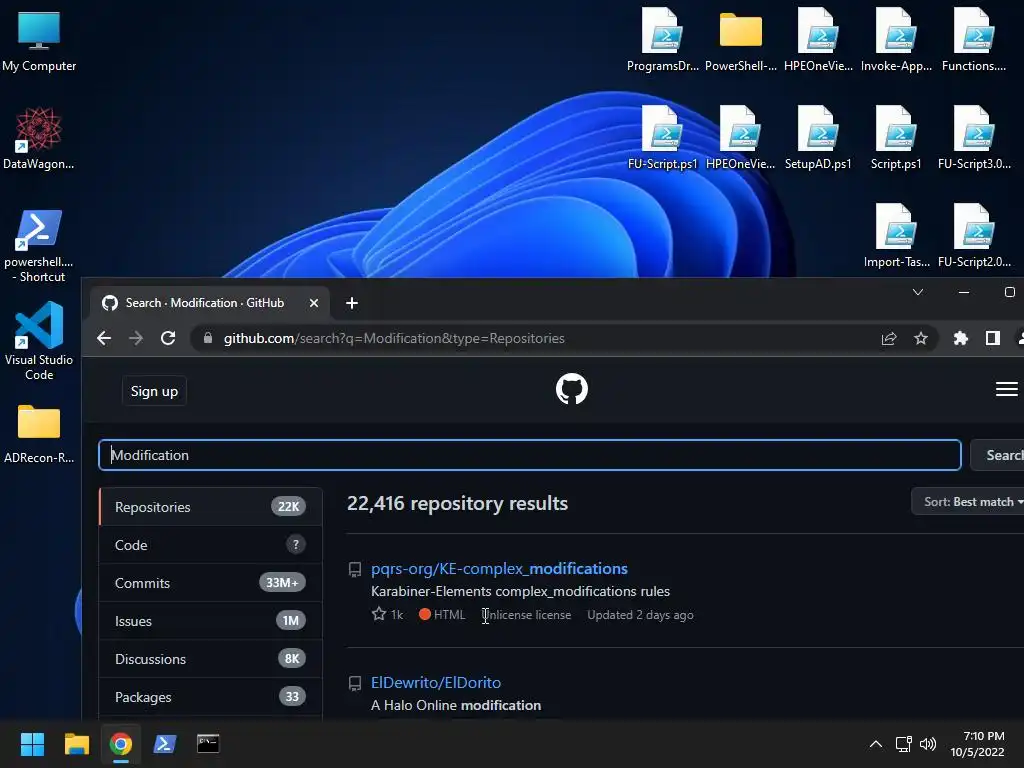Bookmark this page with star icon
The width and height of the screenshot is (1024, 768).
click(x=921, y=338)
